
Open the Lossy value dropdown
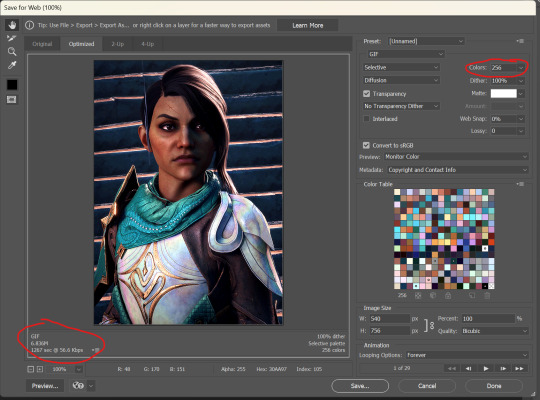(521, 131)
